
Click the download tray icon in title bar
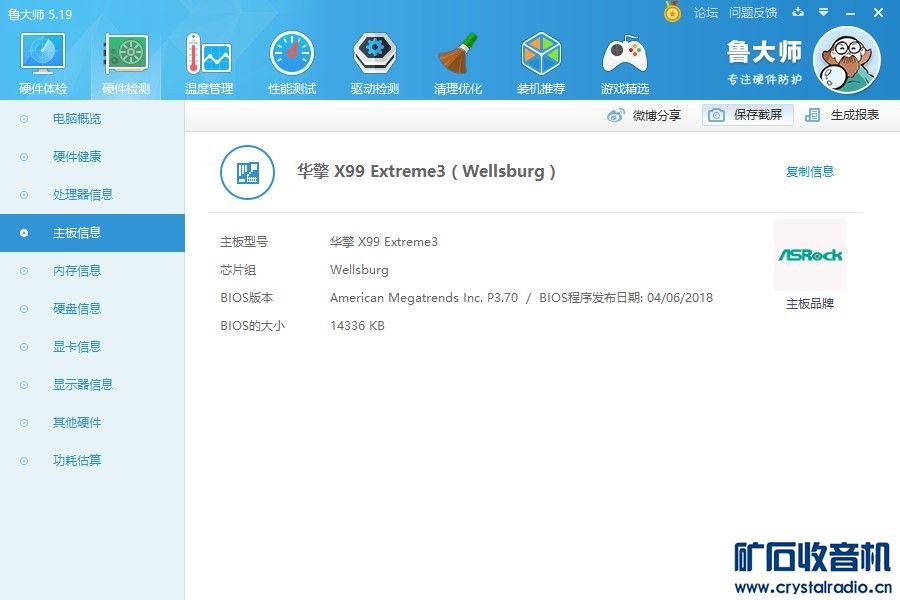[798, 12]
